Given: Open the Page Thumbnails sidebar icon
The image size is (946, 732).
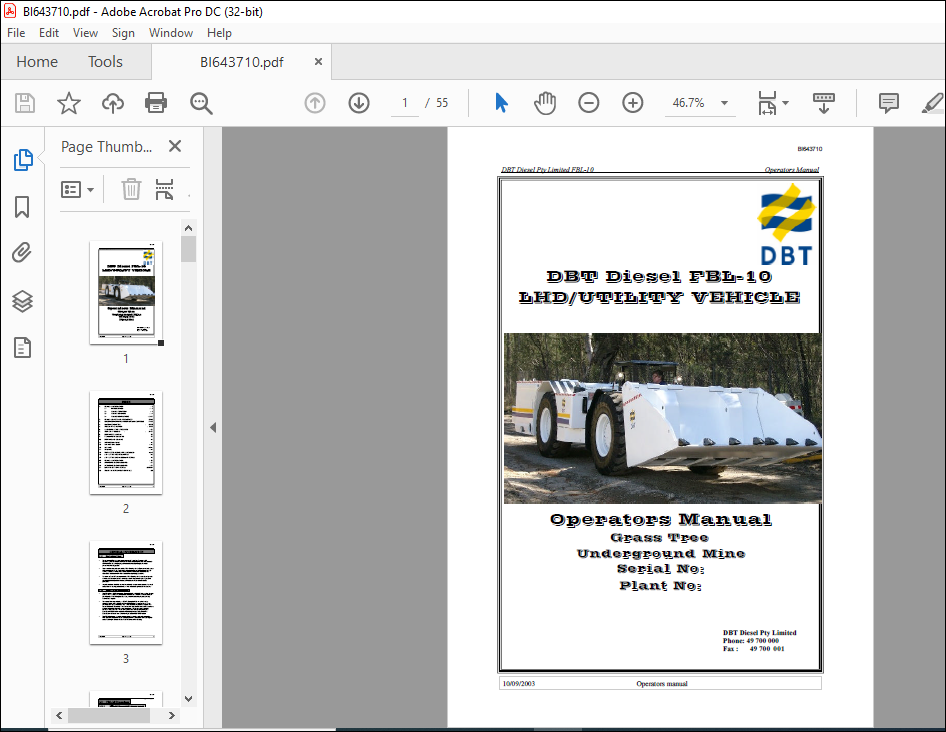Looking at the screenshot, I should 22,160.
